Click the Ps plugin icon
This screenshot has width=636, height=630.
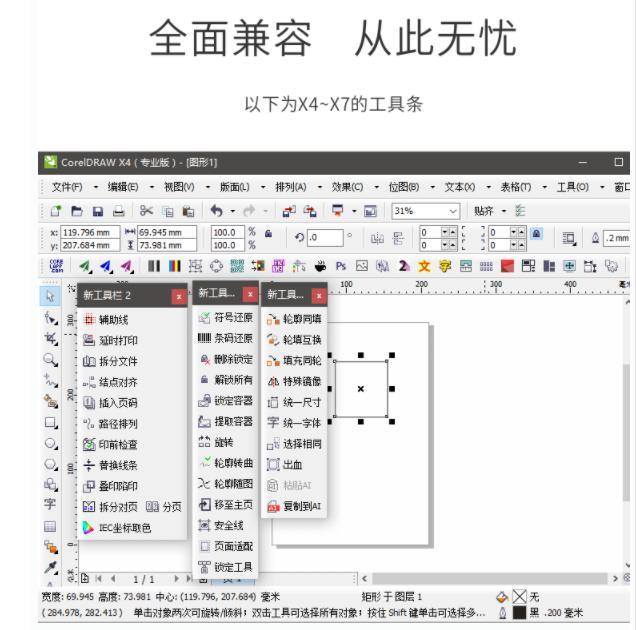pyautogui.click(x=341, y=266)
